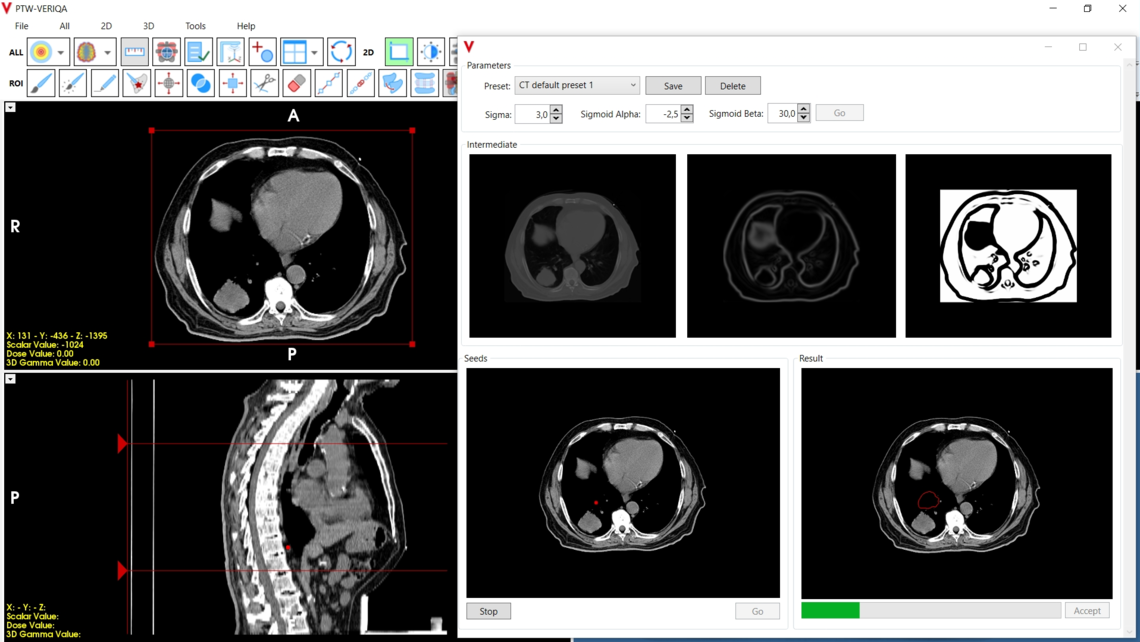This screenshot has height=642, width=1140.
Task: Expand the viewport layout dropdown arrow
Action: [x=312, y=51]
